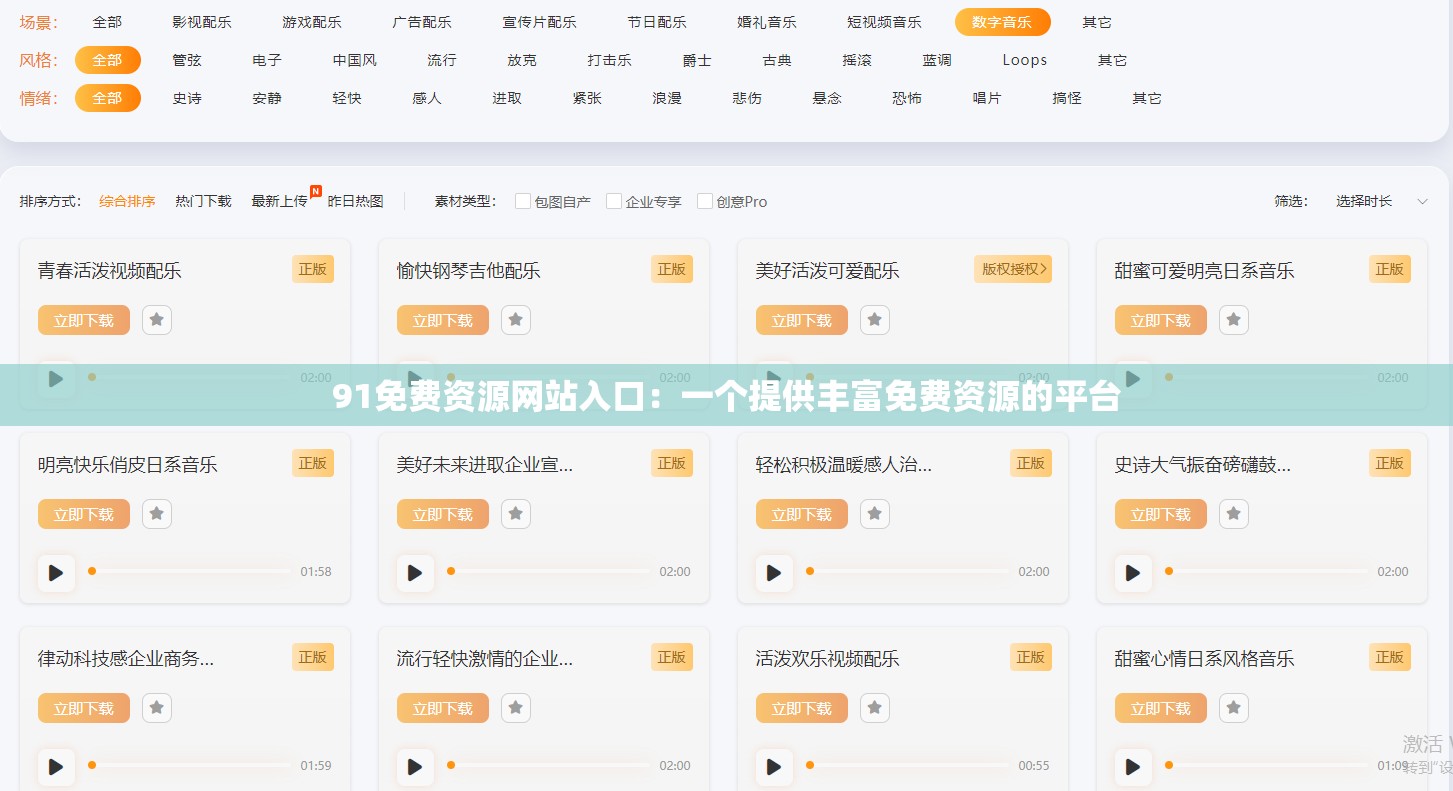This screenshot has width=1453, height=791.
Task: Play the 美好未来进取企业宣 track
Action: [x=415, y=573]
